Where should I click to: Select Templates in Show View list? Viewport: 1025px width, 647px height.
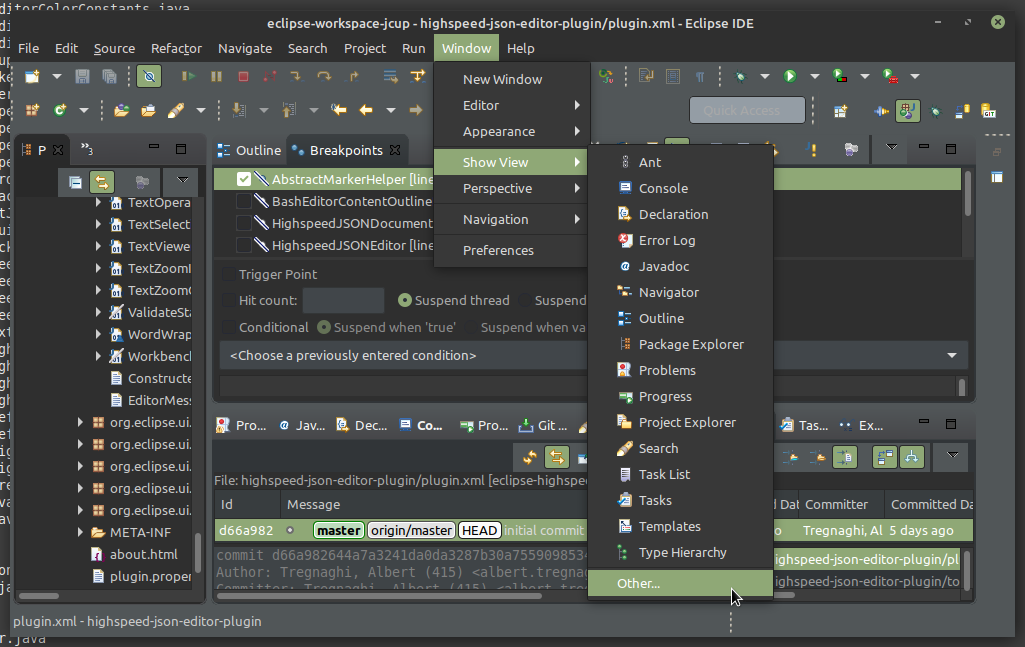coord(681,526)
